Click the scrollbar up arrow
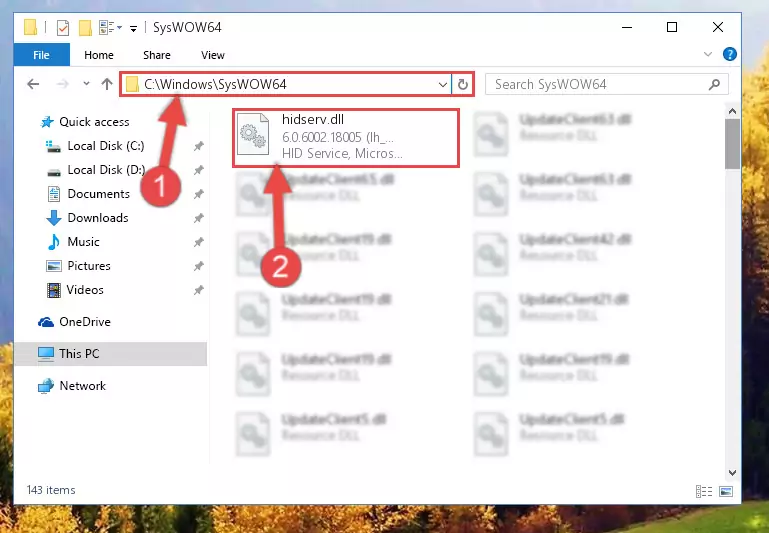 pyautogui.click(x=732, y=111)
